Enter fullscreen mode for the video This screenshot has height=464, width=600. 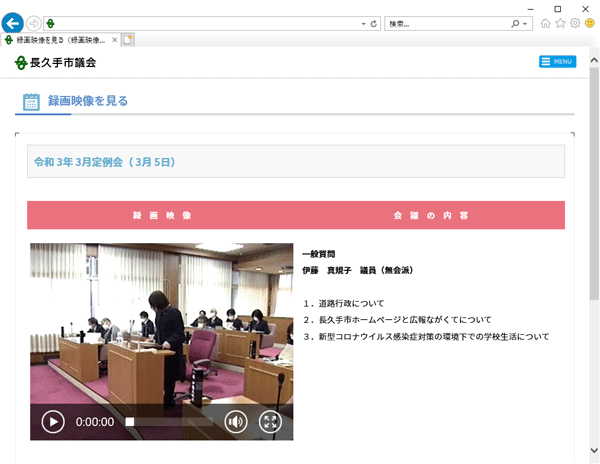tap(270, 421)
